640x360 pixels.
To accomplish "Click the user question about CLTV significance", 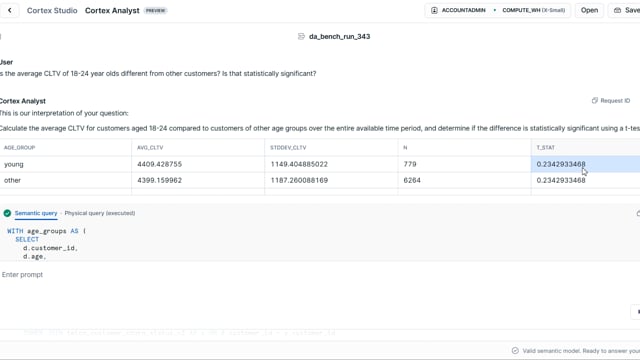I will (158, 73).
